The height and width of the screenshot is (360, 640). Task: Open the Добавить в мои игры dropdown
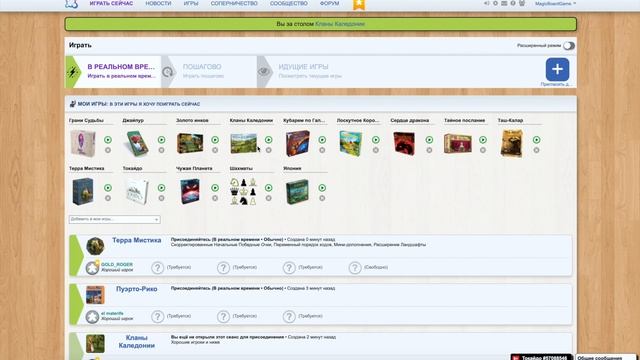coord(115,219)
